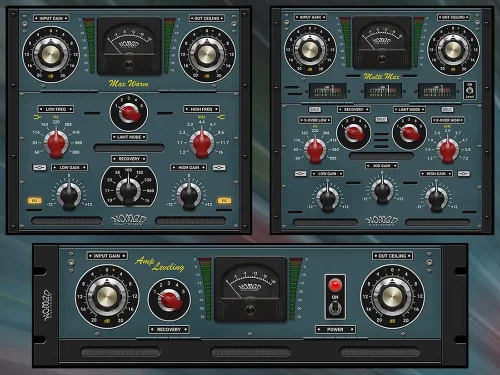Click the Max Warm Input Gain knob

click(51, 54)
